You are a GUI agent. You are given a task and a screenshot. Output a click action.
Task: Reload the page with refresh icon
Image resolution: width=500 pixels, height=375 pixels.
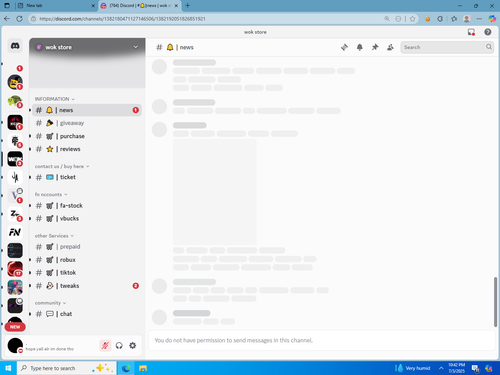[20, 19]
